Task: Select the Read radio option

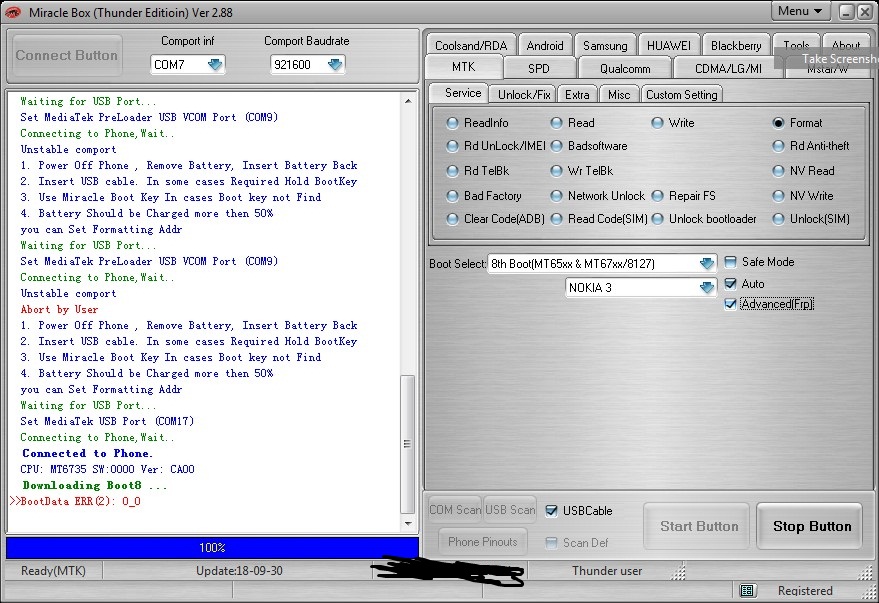Action: [x=556, y=123]
